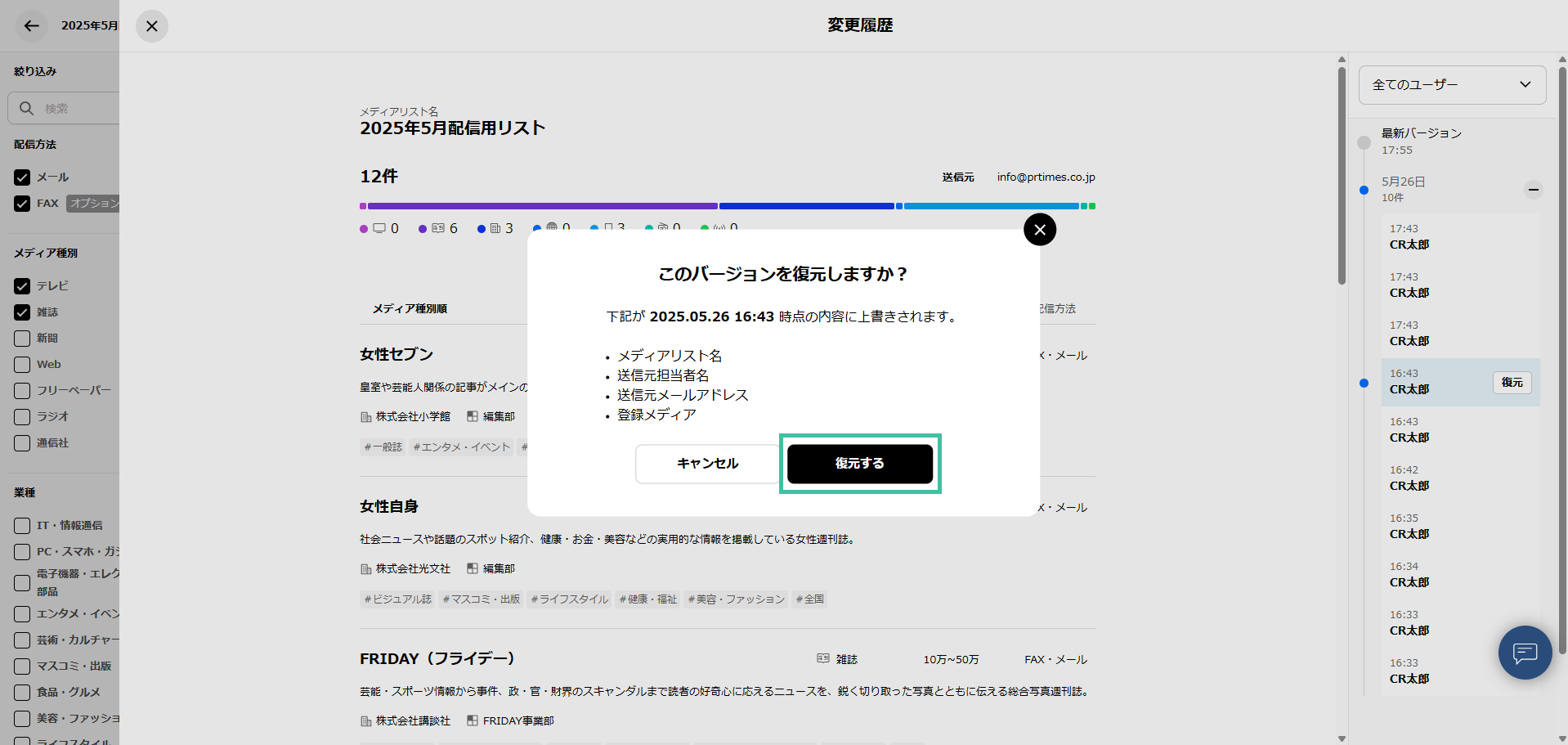Uncheck the テレビ media type checkbox
The image size is (1568, 745).
tap(22, 286)
